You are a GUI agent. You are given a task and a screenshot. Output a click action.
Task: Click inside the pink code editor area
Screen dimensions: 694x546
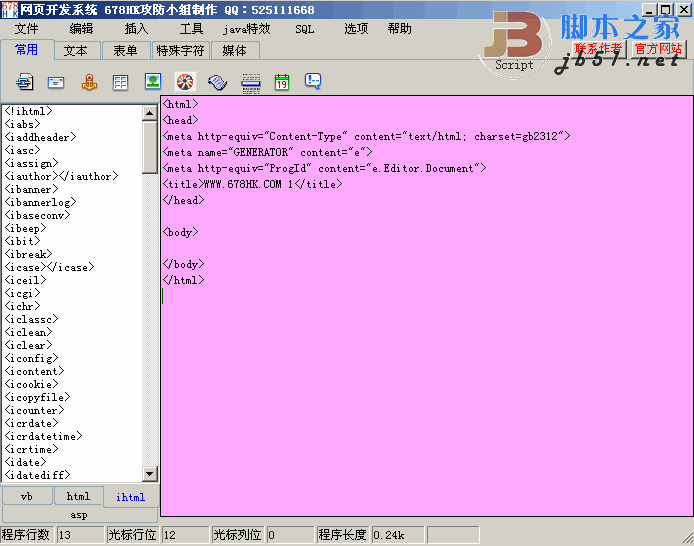pos(427,306)
